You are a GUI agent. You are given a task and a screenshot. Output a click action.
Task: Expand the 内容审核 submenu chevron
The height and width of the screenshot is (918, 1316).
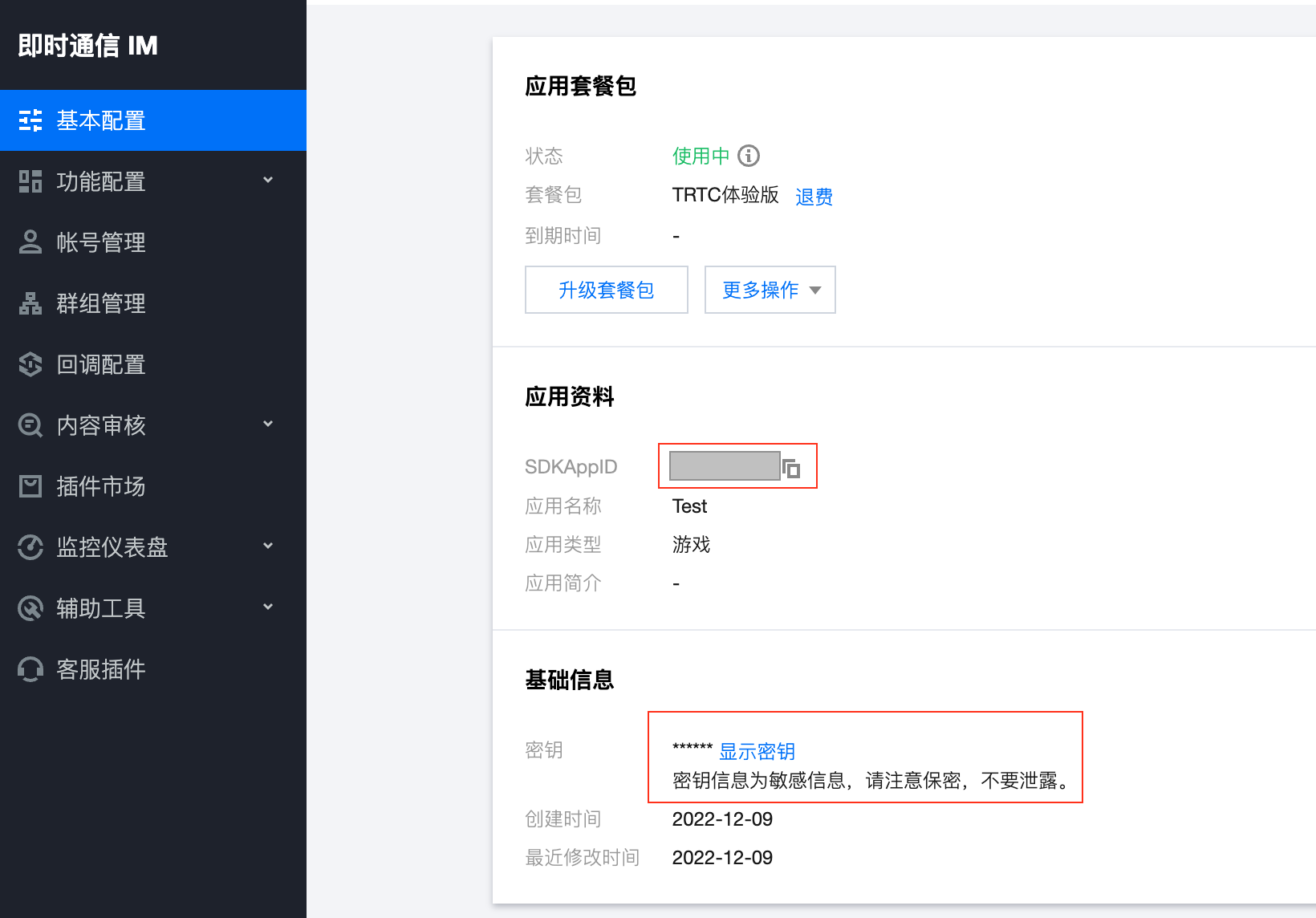268,424
